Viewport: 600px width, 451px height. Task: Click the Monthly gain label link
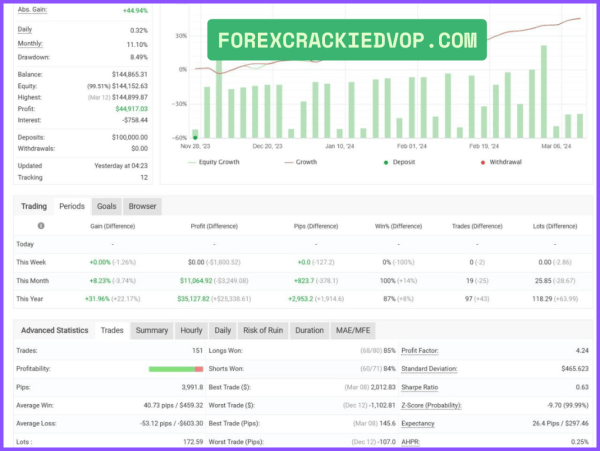point(30,44)
